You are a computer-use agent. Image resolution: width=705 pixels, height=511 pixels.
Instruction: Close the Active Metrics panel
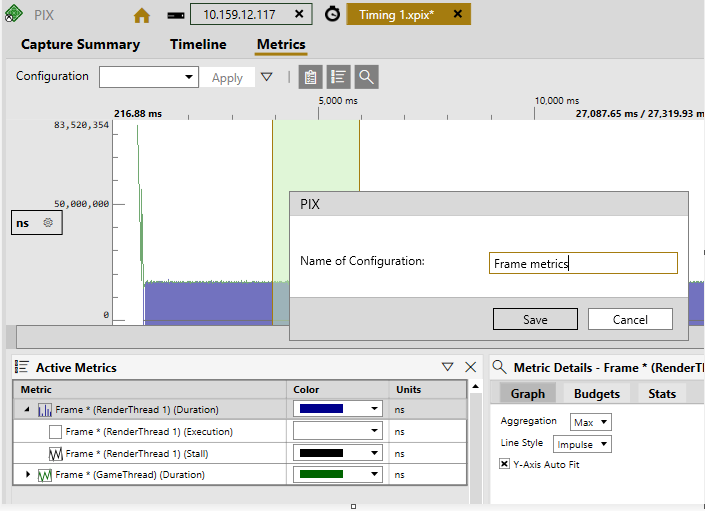coord(470,367)
